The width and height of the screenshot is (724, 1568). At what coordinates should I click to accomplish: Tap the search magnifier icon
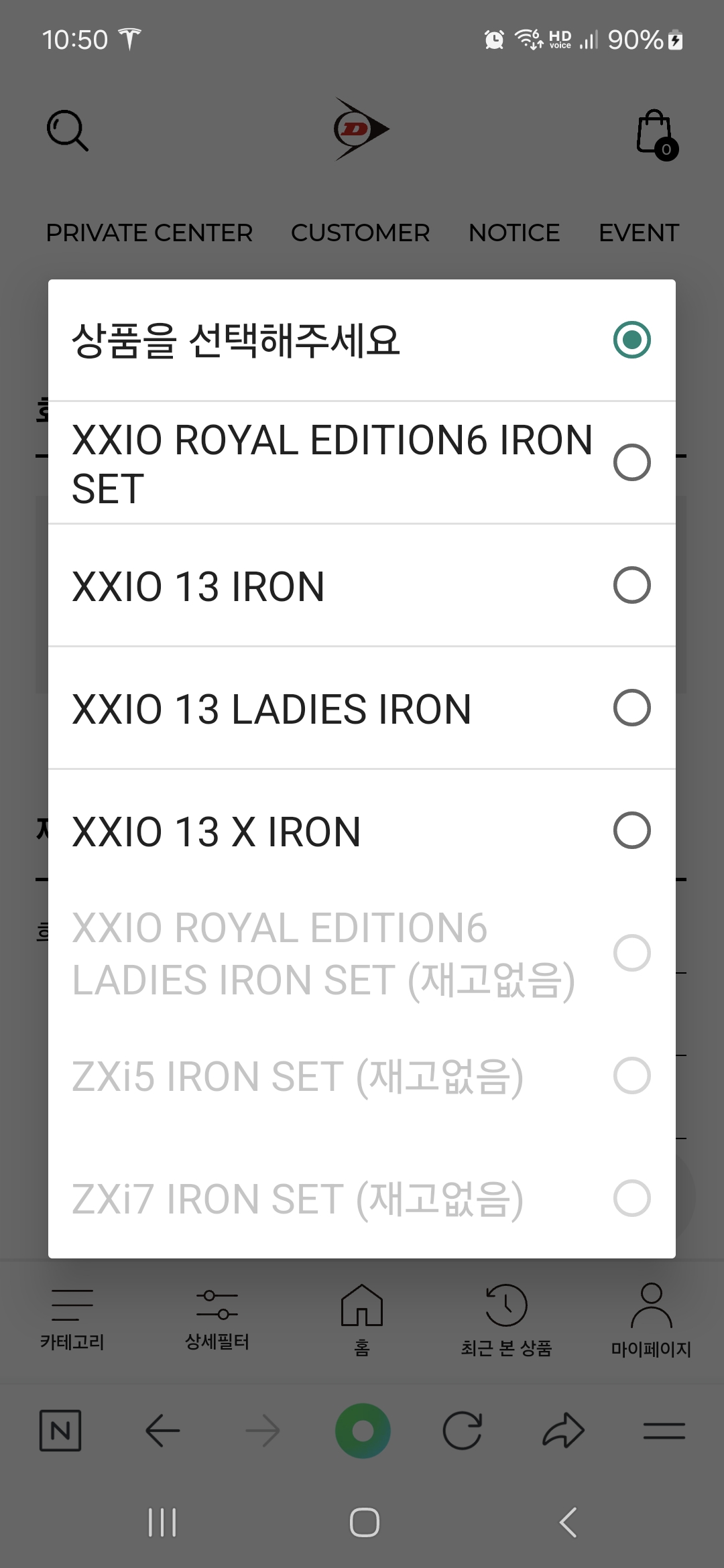67,131
